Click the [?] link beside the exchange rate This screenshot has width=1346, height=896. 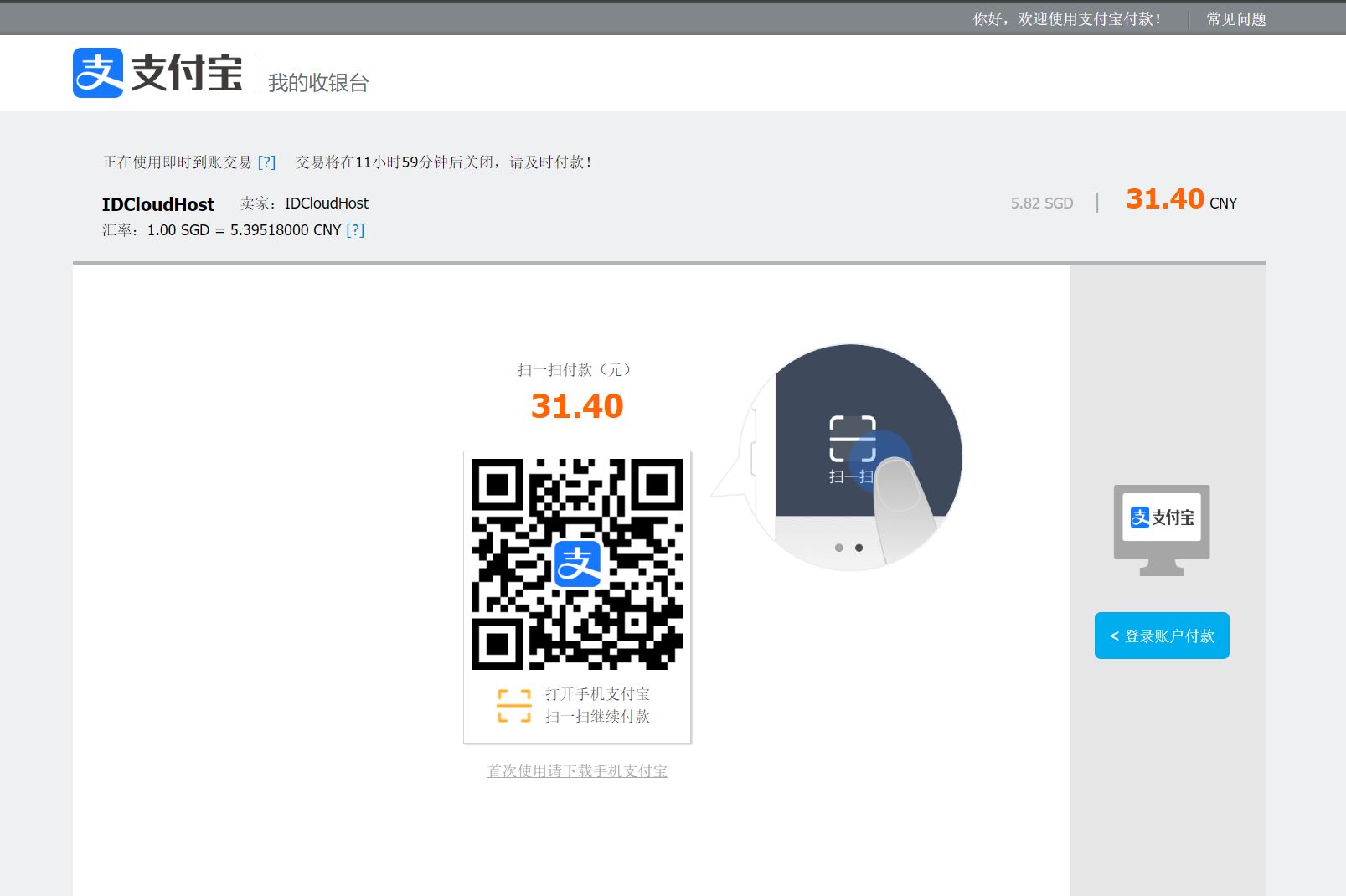point(356,229)
